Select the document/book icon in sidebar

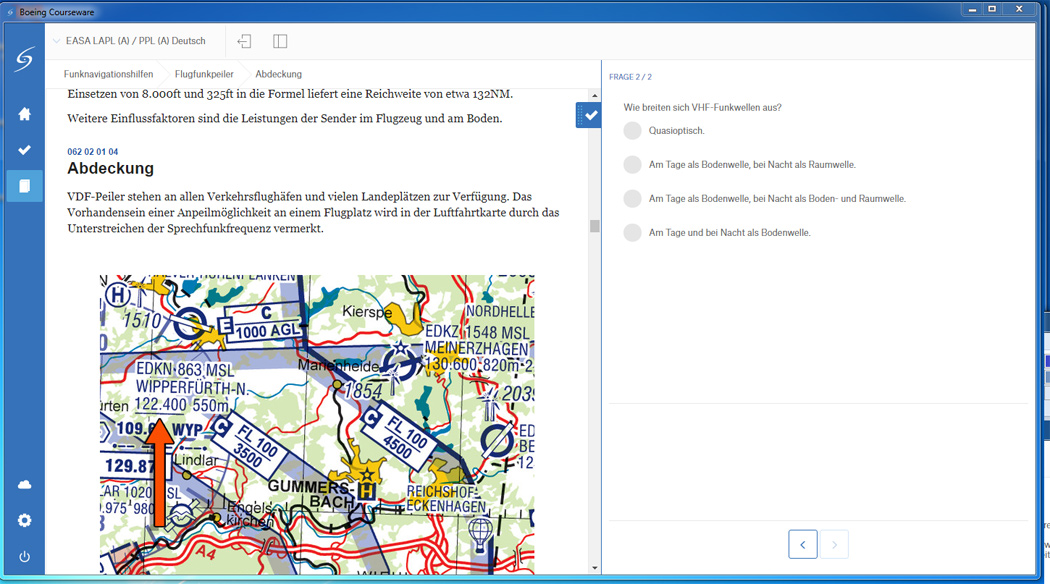(x=24, y=186)
